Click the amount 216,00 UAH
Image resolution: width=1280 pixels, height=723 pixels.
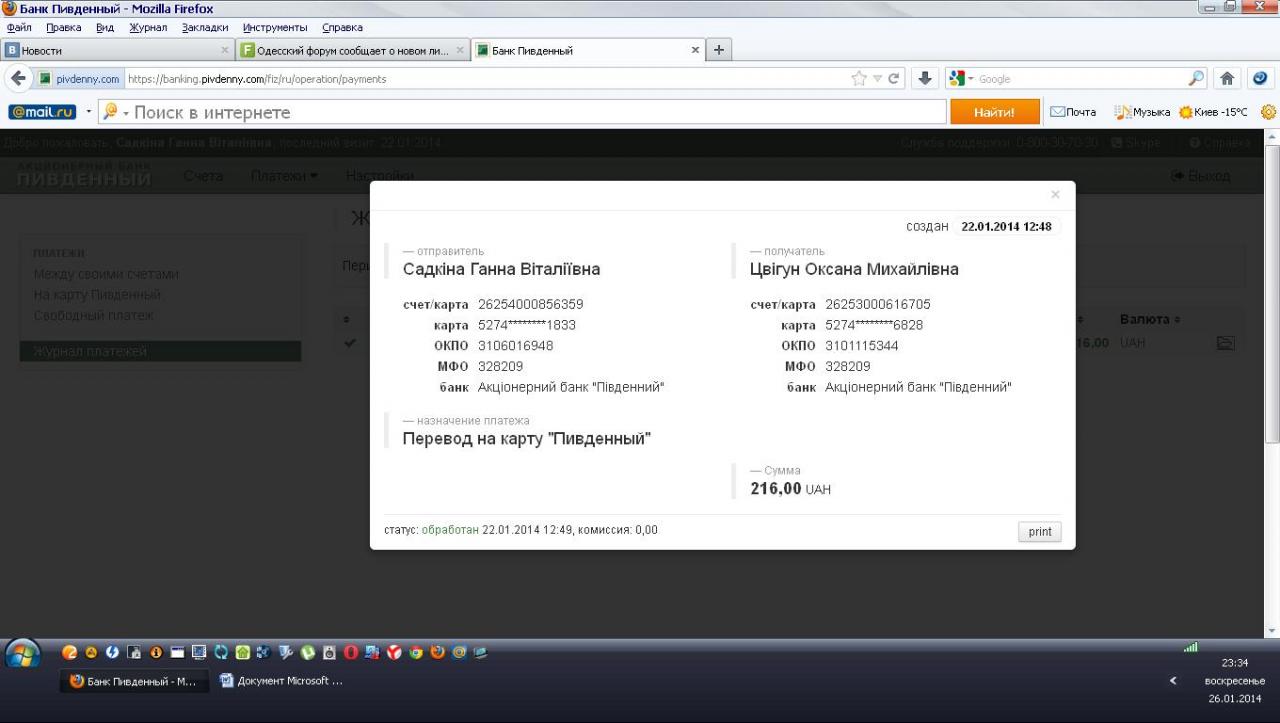(790, 489)
